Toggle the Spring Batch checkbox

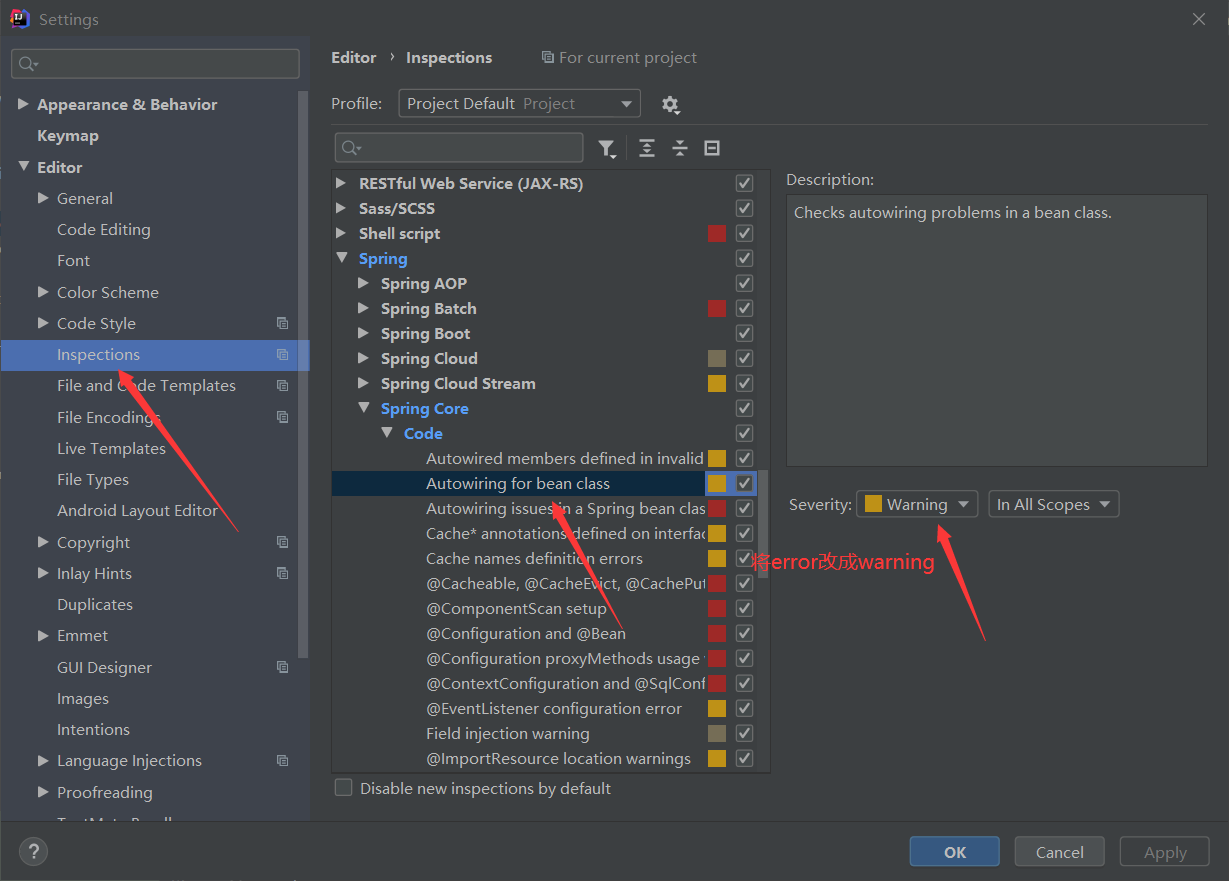pyautogui.click(x=744, y=308)
